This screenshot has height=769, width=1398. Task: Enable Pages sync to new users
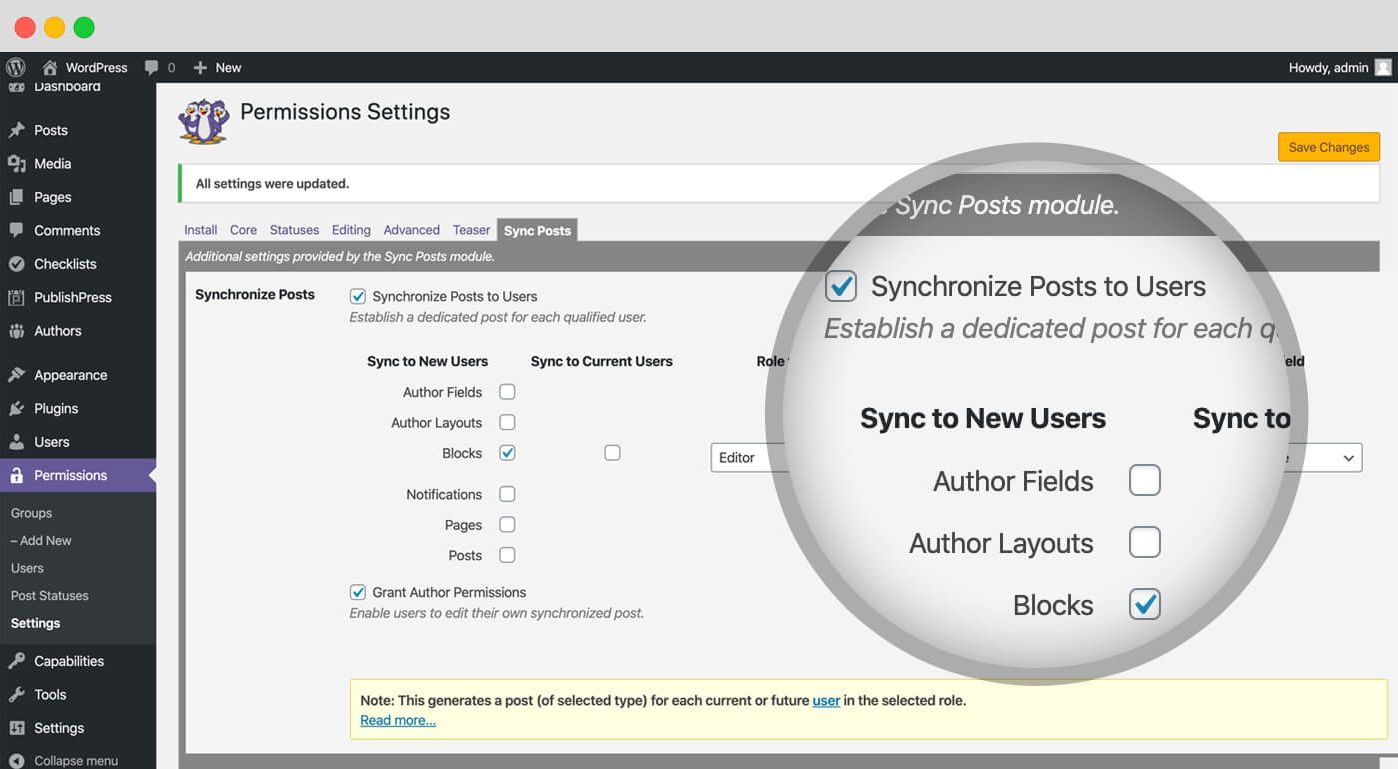coord(507,524)
